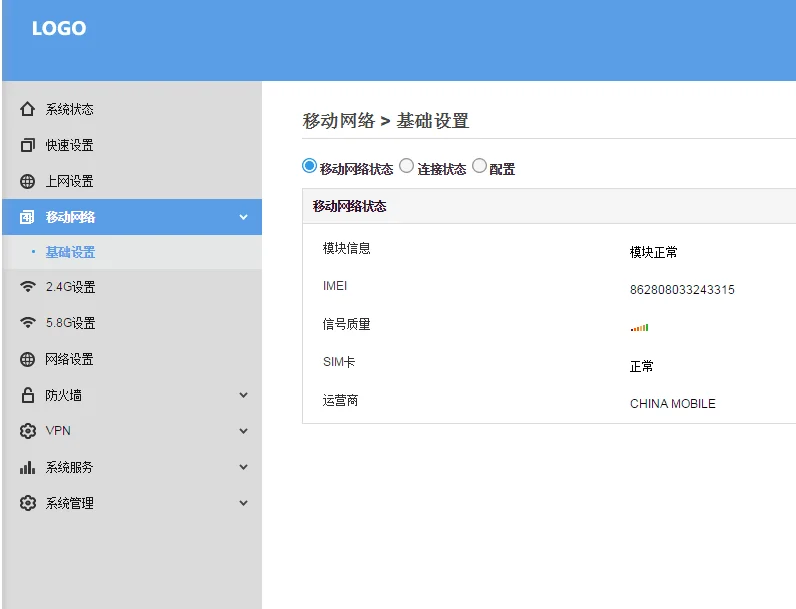Click the 系统管理 menu label
This screenshot has height=609, width=796.
tap(70, 503)
